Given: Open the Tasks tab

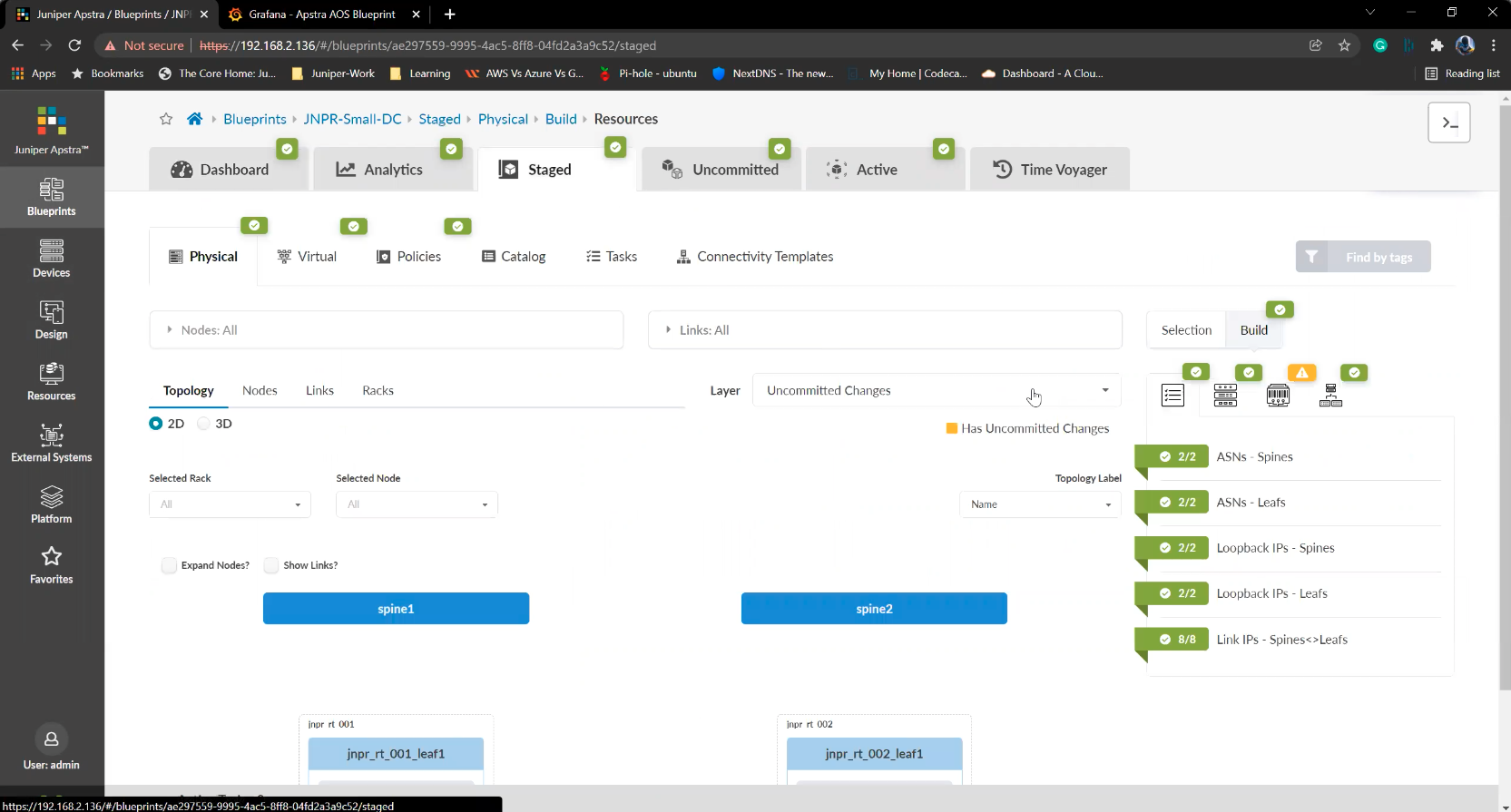Looking at the screenshot, I should click(612, 257).
